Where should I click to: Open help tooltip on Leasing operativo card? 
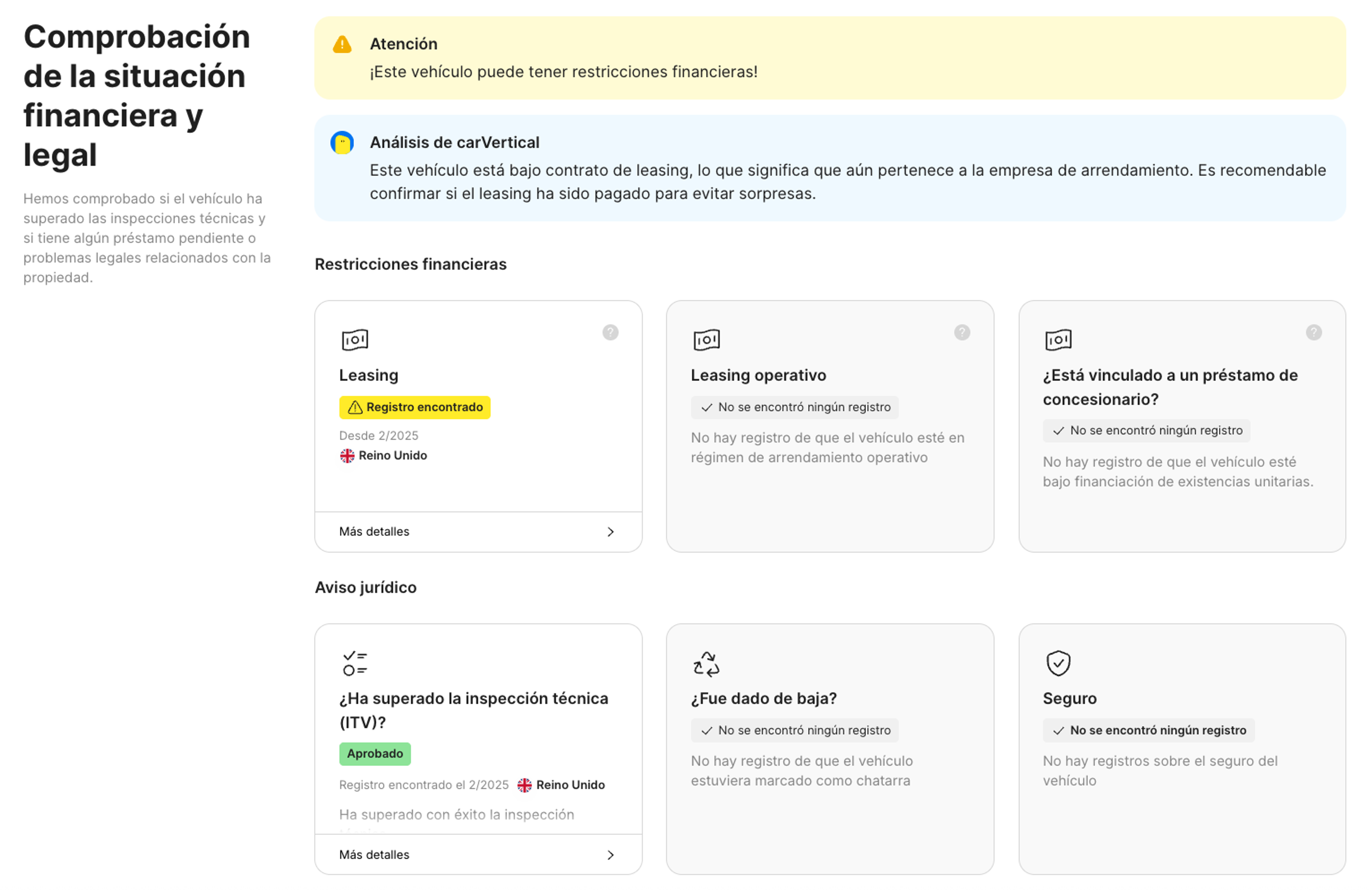point(962,332)
